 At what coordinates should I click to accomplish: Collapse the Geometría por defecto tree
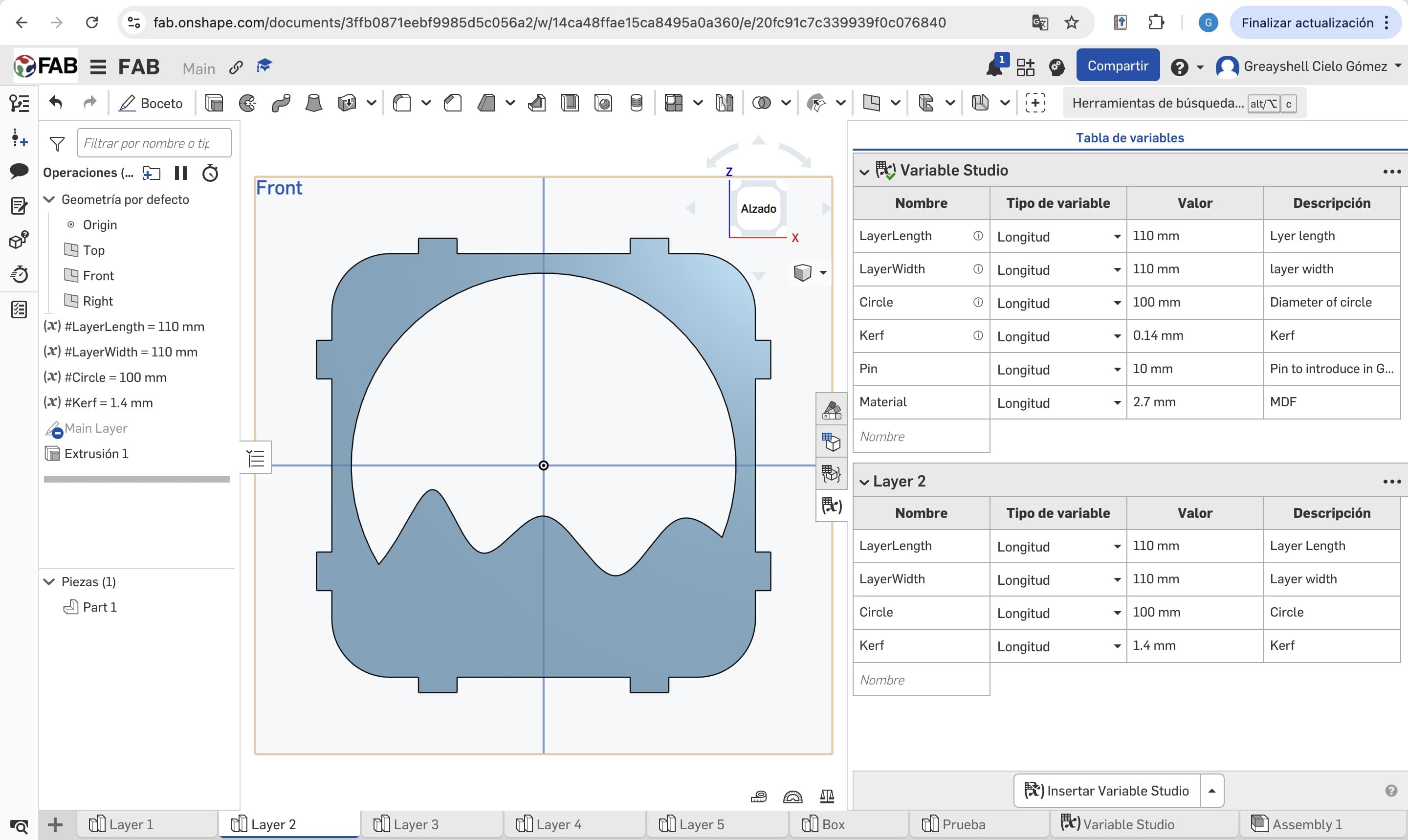point(49,199)
